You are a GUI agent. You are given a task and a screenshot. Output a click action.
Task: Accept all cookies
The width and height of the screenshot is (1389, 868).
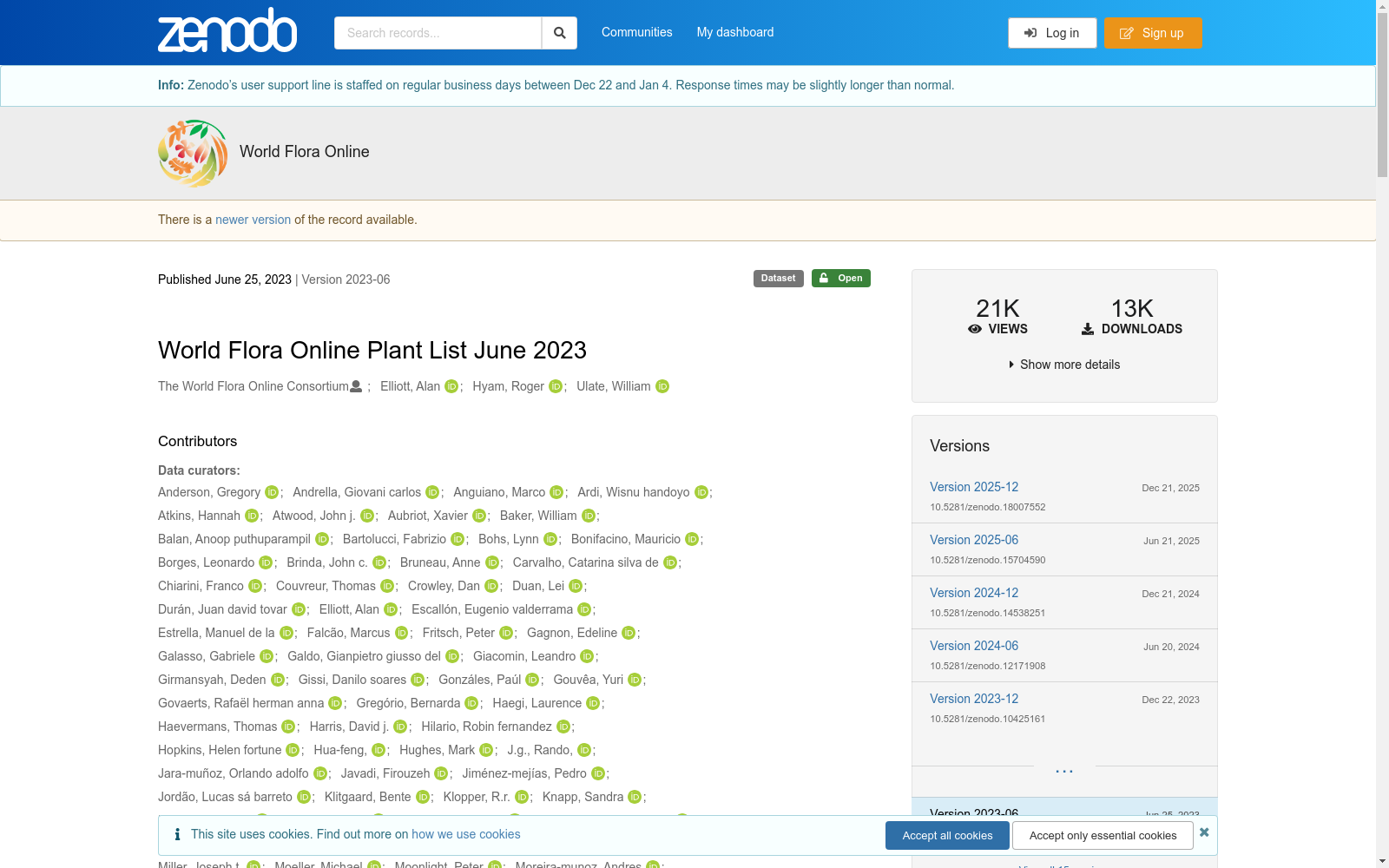click(x=947, y=836)
